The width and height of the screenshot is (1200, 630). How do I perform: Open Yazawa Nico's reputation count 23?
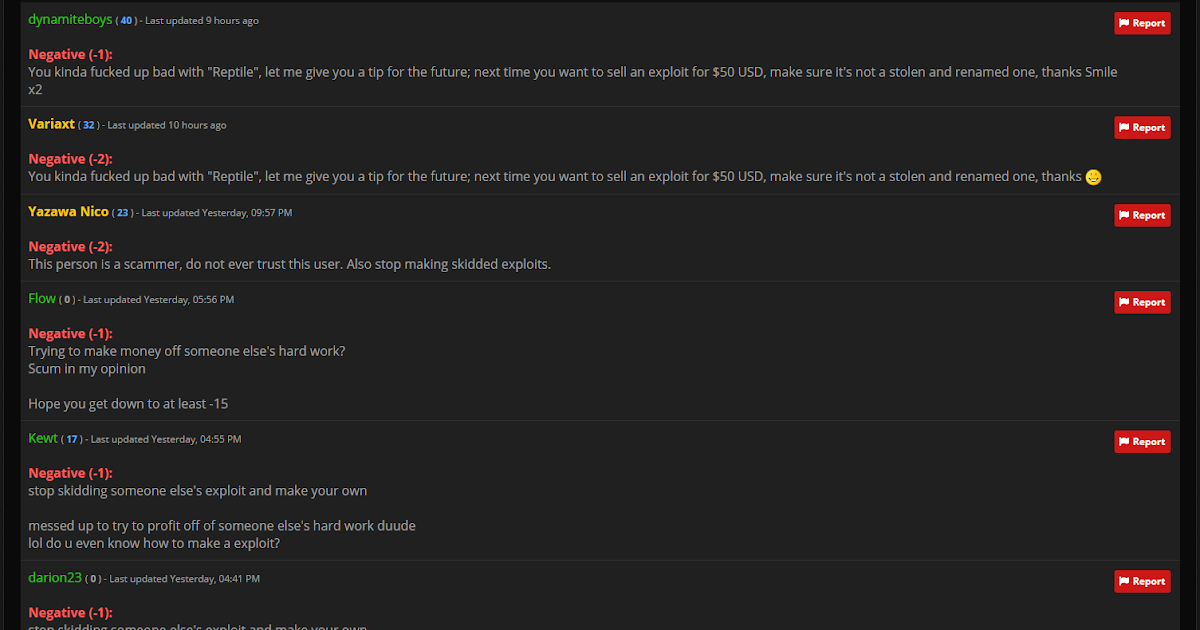tap(123, 213)
